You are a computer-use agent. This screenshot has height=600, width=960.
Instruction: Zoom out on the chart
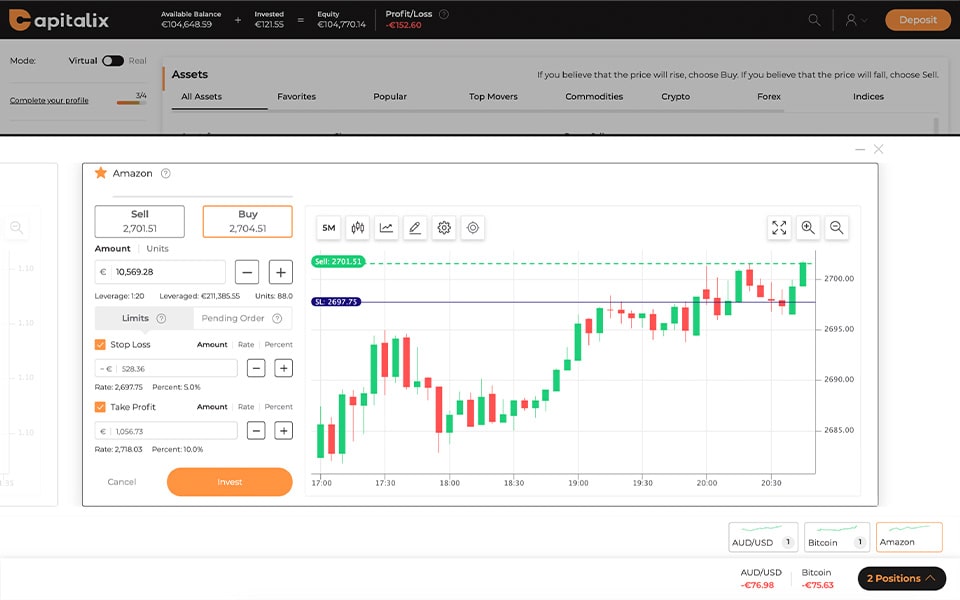(837, 228)
